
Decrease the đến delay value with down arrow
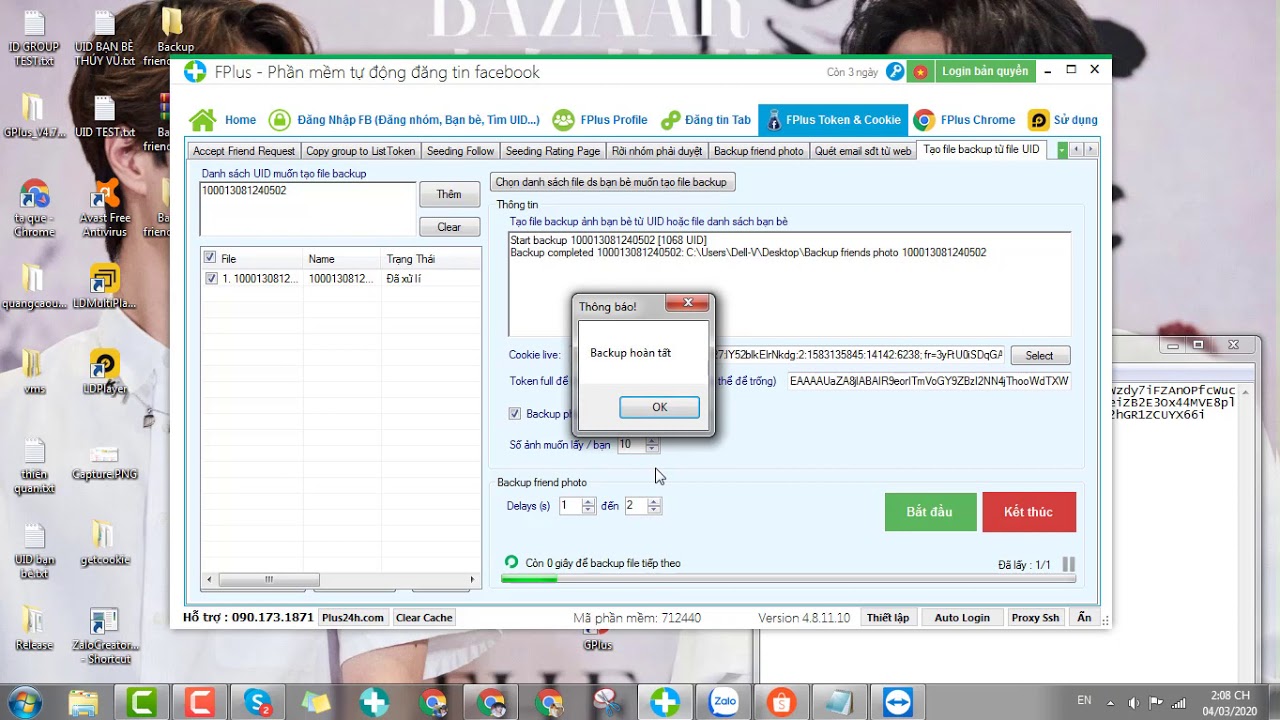coord(654,510)
